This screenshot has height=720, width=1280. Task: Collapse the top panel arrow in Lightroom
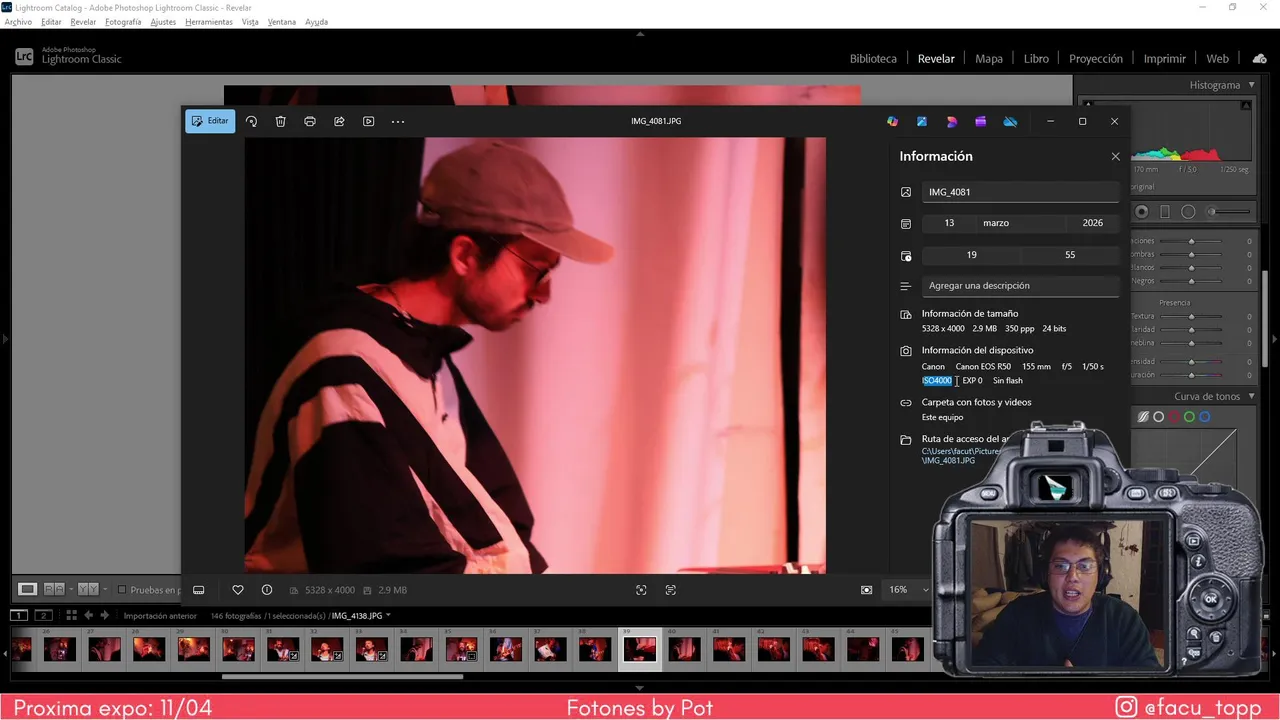click(640, 33)
